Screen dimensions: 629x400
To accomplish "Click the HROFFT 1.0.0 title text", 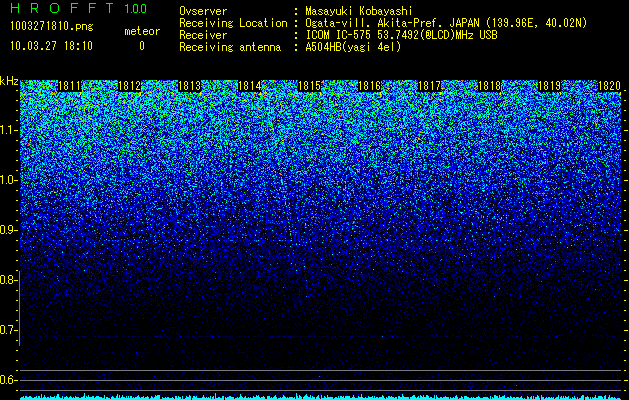I will [79, 8].
